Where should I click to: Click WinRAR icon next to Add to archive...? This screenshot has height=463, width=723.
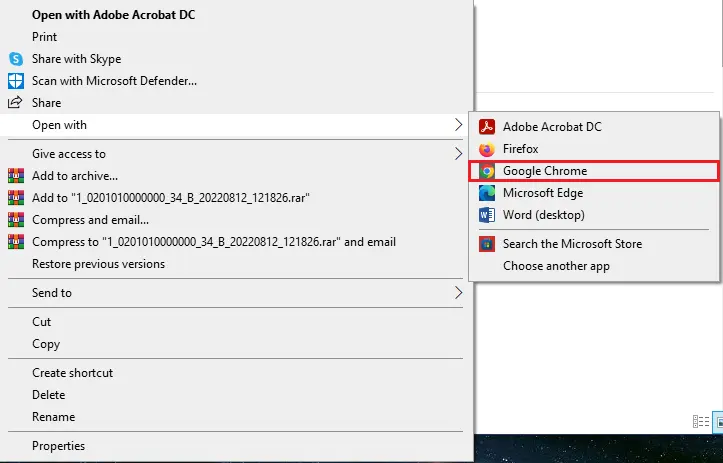click(x=16, y=176)
